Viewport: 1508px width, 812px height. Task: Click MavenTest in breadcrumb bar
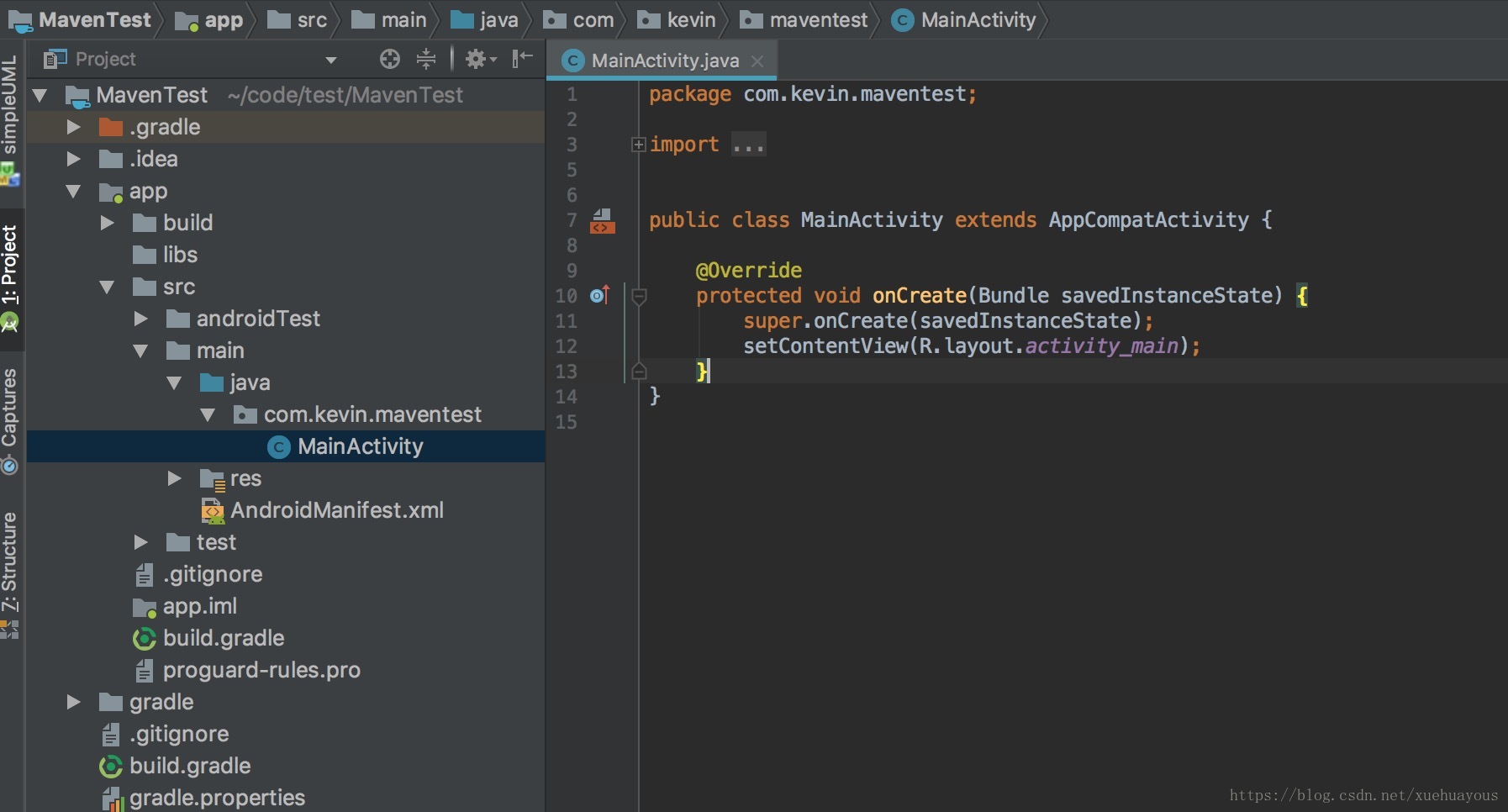(x=81, y=20)
